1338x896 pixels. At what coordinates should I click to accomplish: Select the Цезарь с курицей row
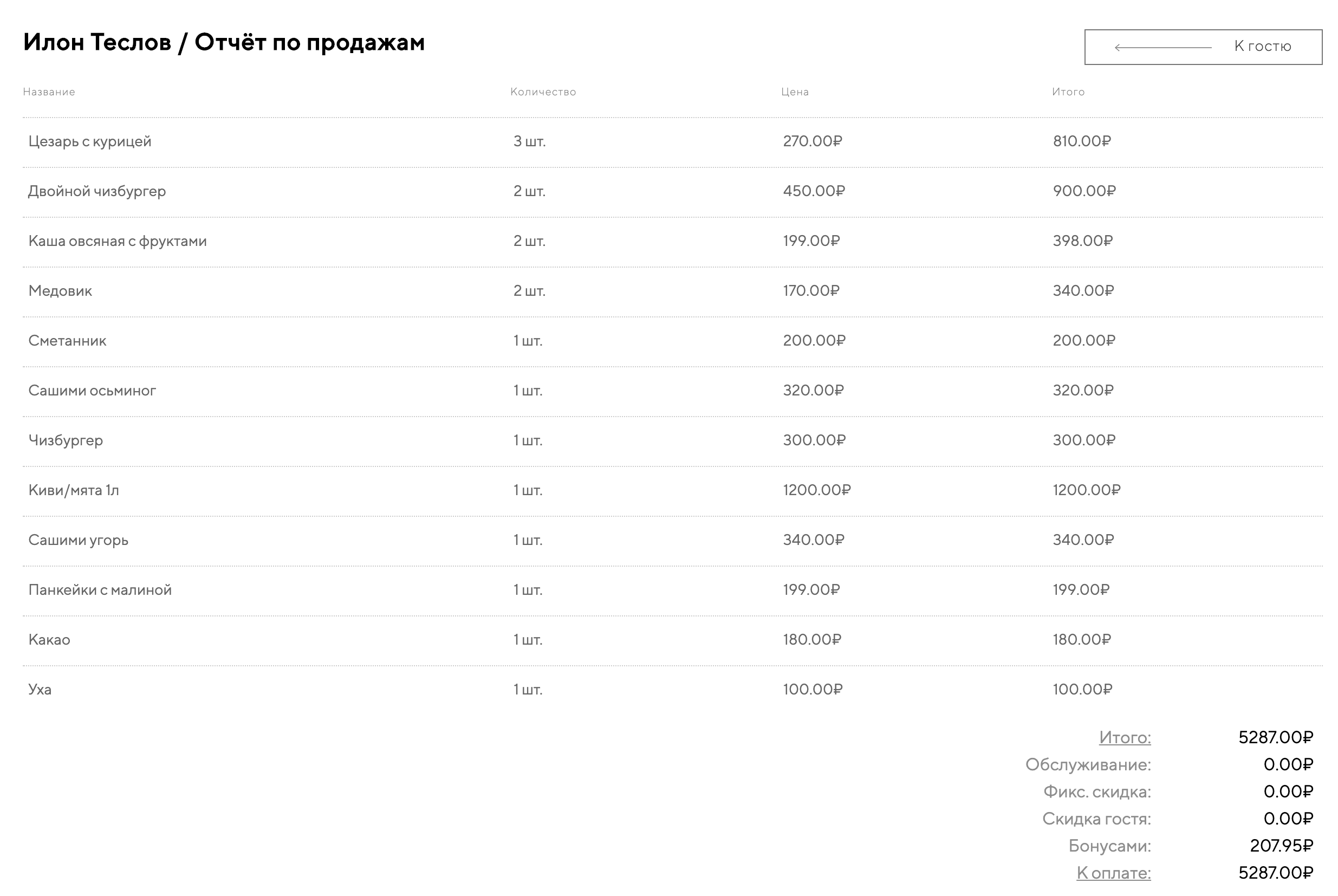(x=90, y=141)
